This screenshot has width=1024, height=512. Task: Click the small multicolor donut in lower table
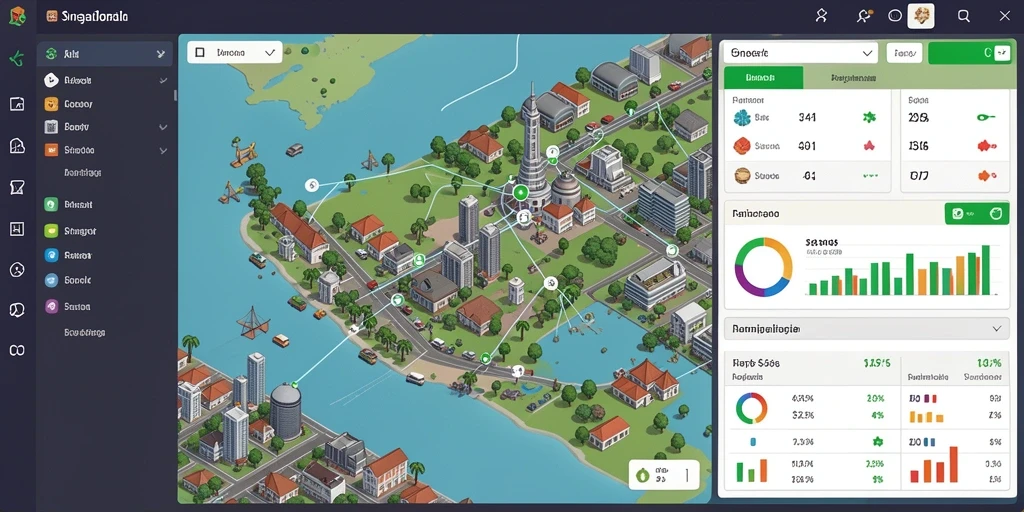pos(752,409)
